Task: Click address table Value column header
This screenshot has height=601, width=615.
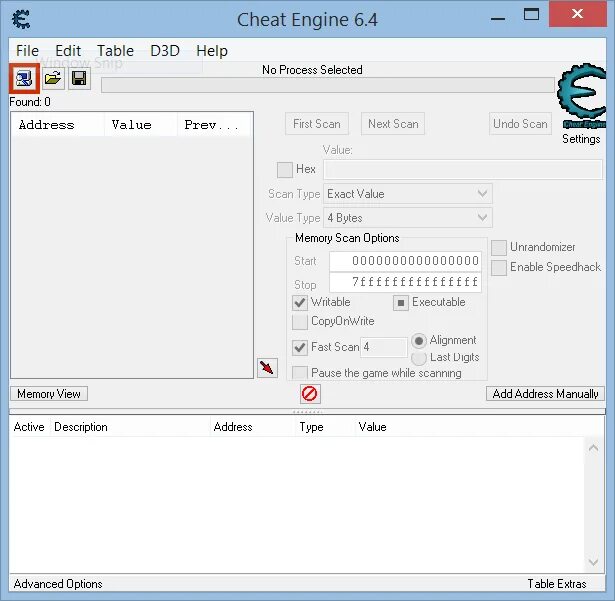Action: [469, 427]
